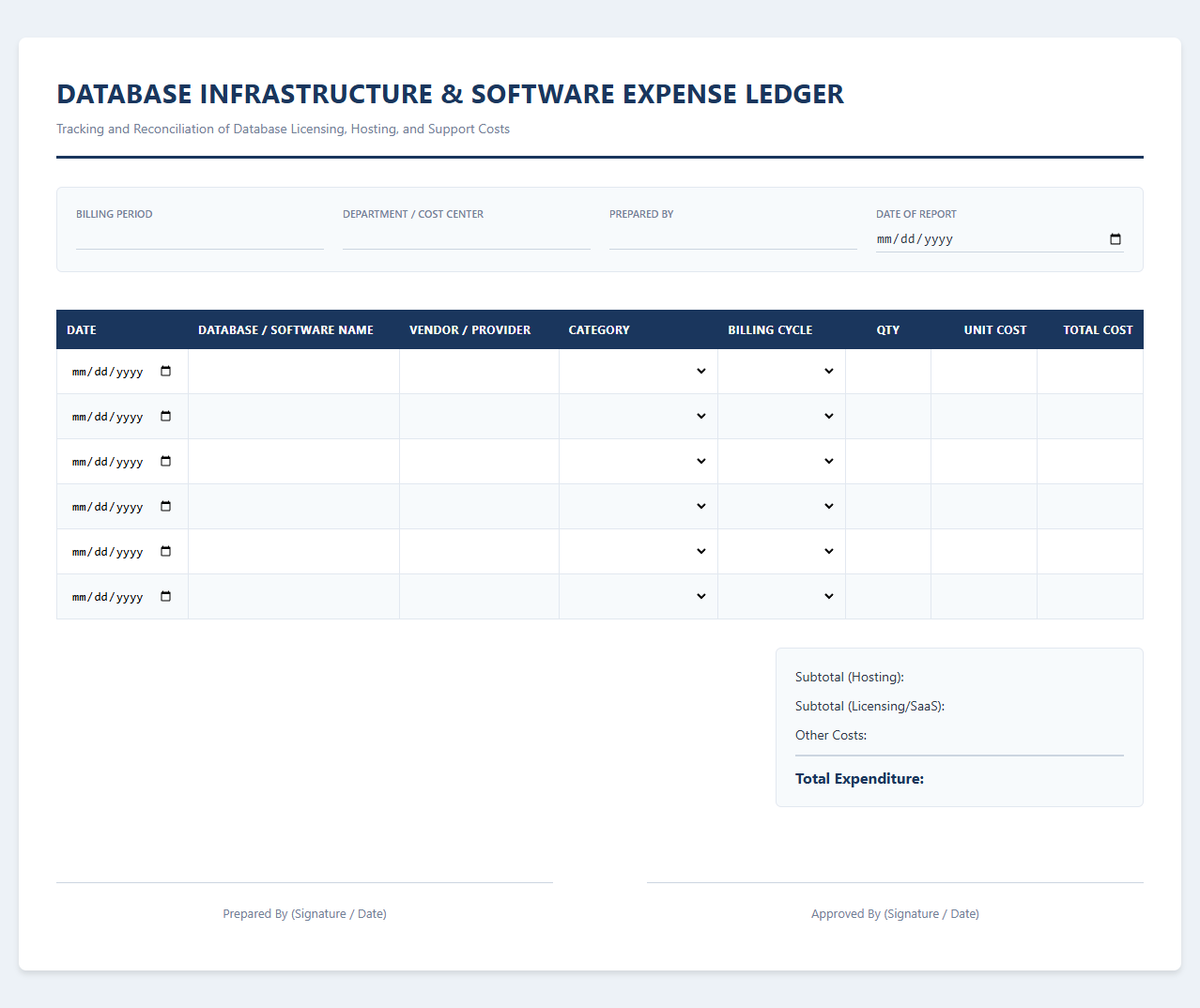
Task: Open Billing Cycle dropdown in fifth row
Action: point(781,552)
